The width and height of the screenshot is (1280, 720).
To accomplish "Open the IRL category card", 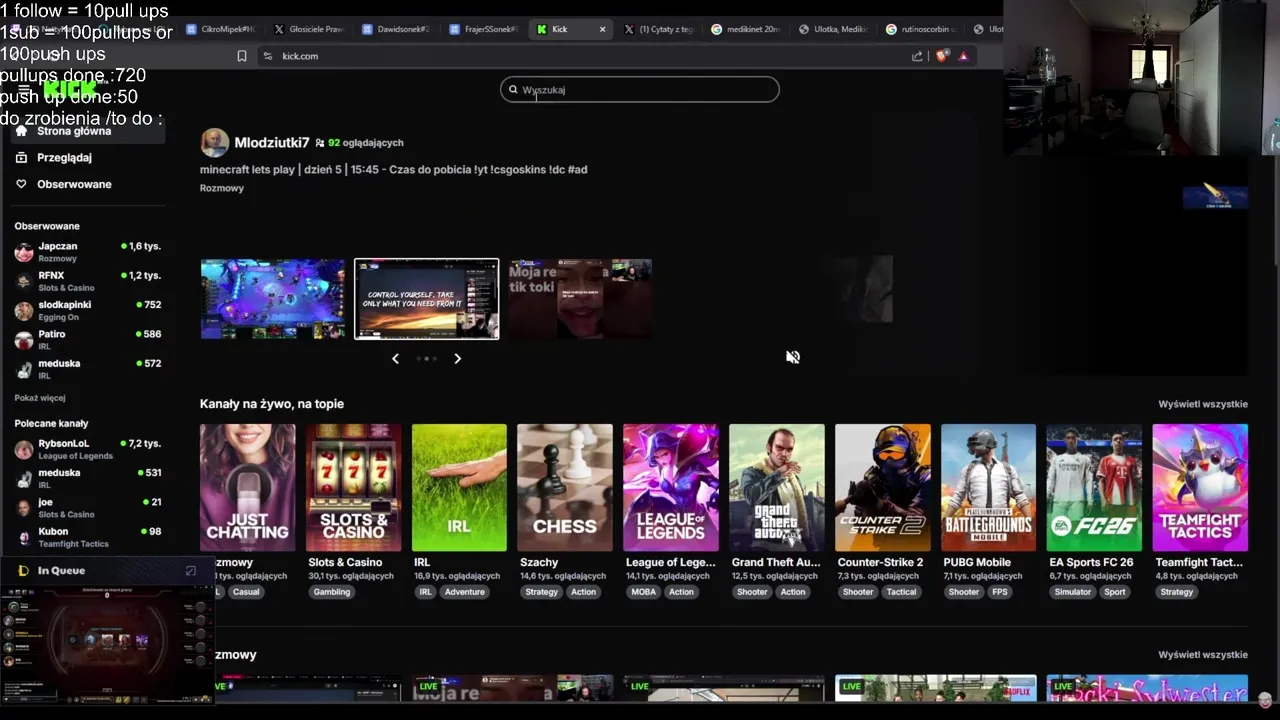I will coord(459,488).
